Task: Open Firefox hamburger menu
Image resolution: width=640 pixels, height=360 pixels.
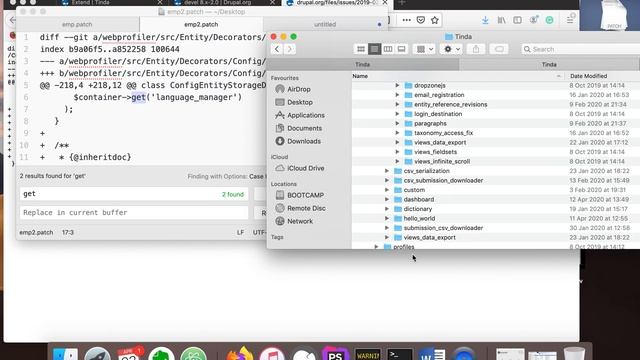Action: [570, 20]
